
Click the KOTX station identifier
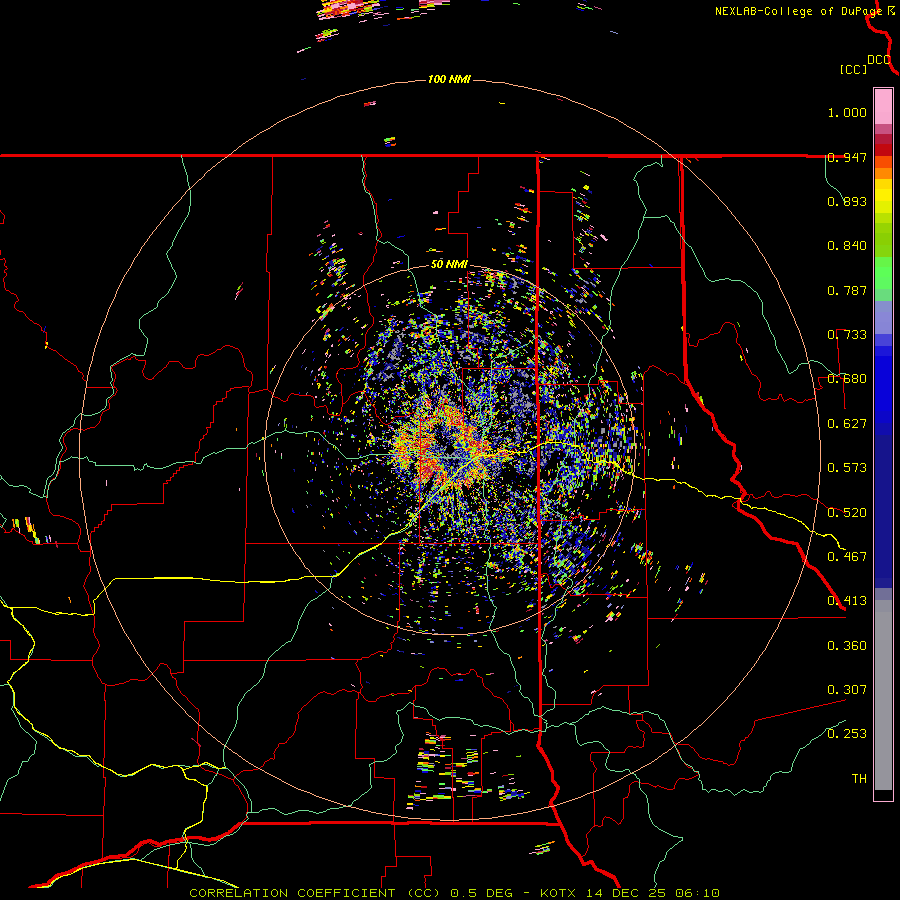pyautogui.click(x=560, y=893)
